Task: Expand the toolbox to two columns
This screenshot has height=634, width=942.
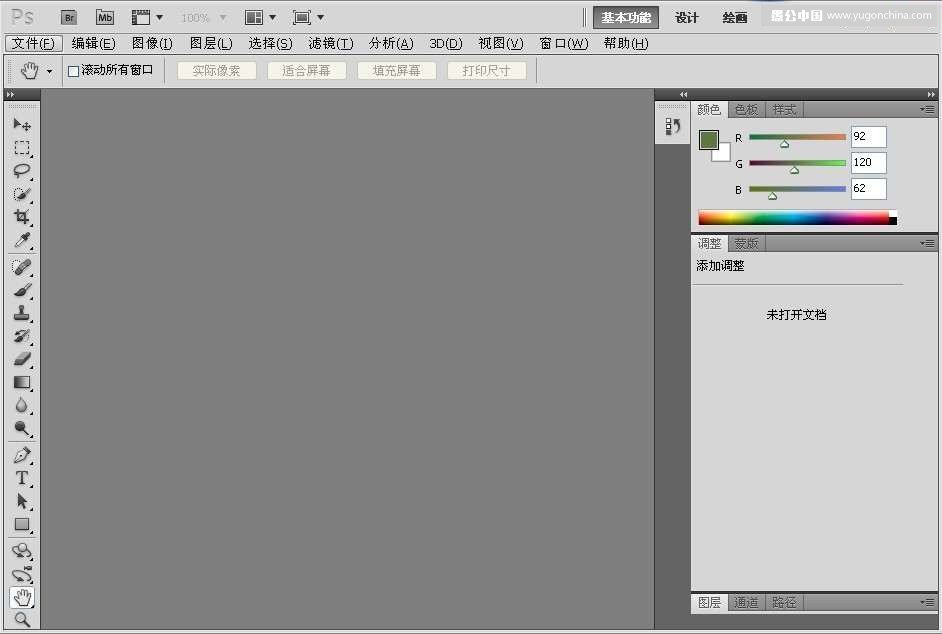Action: coord(10,94)
